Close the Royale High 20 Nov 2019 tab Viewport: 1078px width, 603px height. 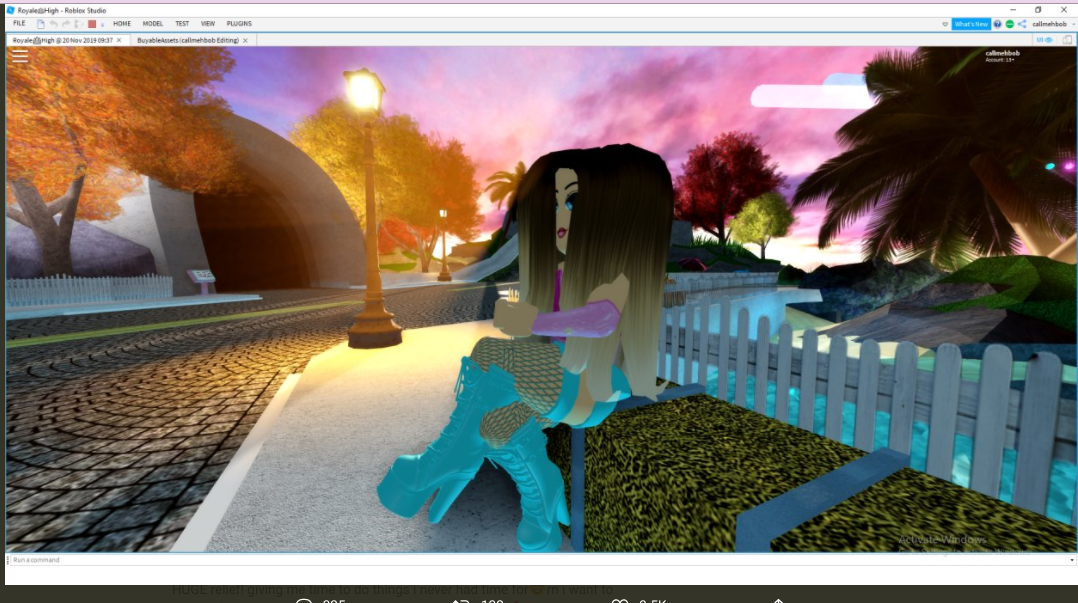[119, 41]
